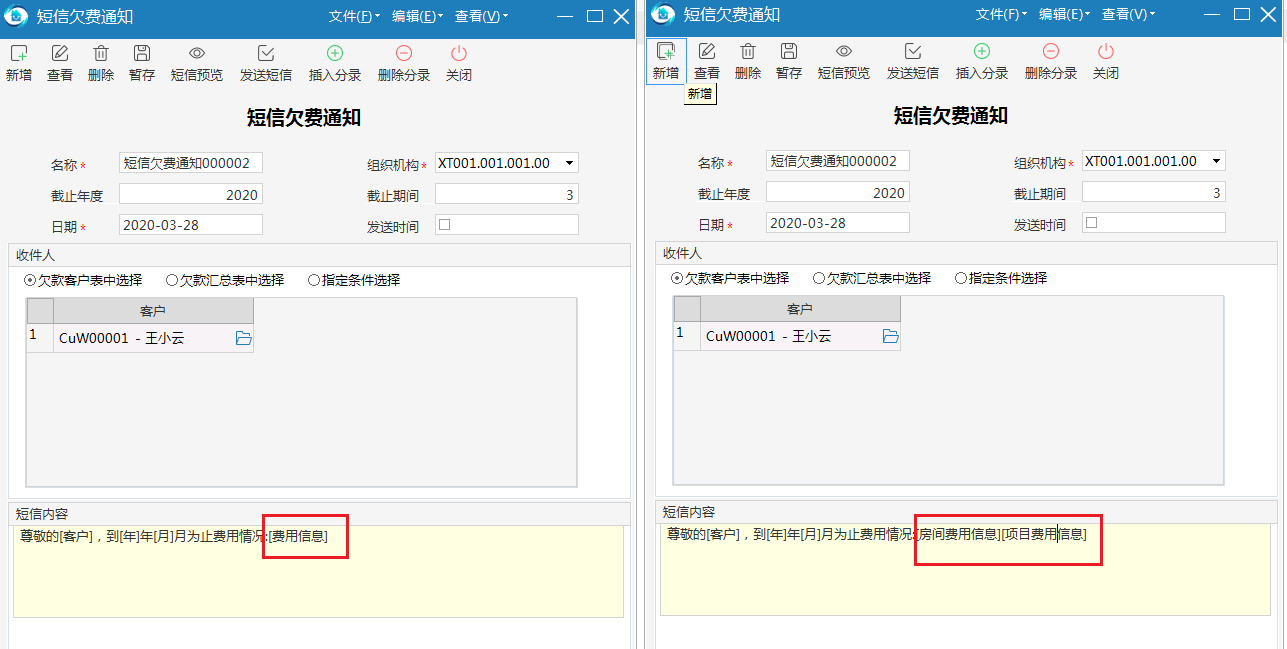
Task: Click 日期 field in left window
Action: coord(191,225)
